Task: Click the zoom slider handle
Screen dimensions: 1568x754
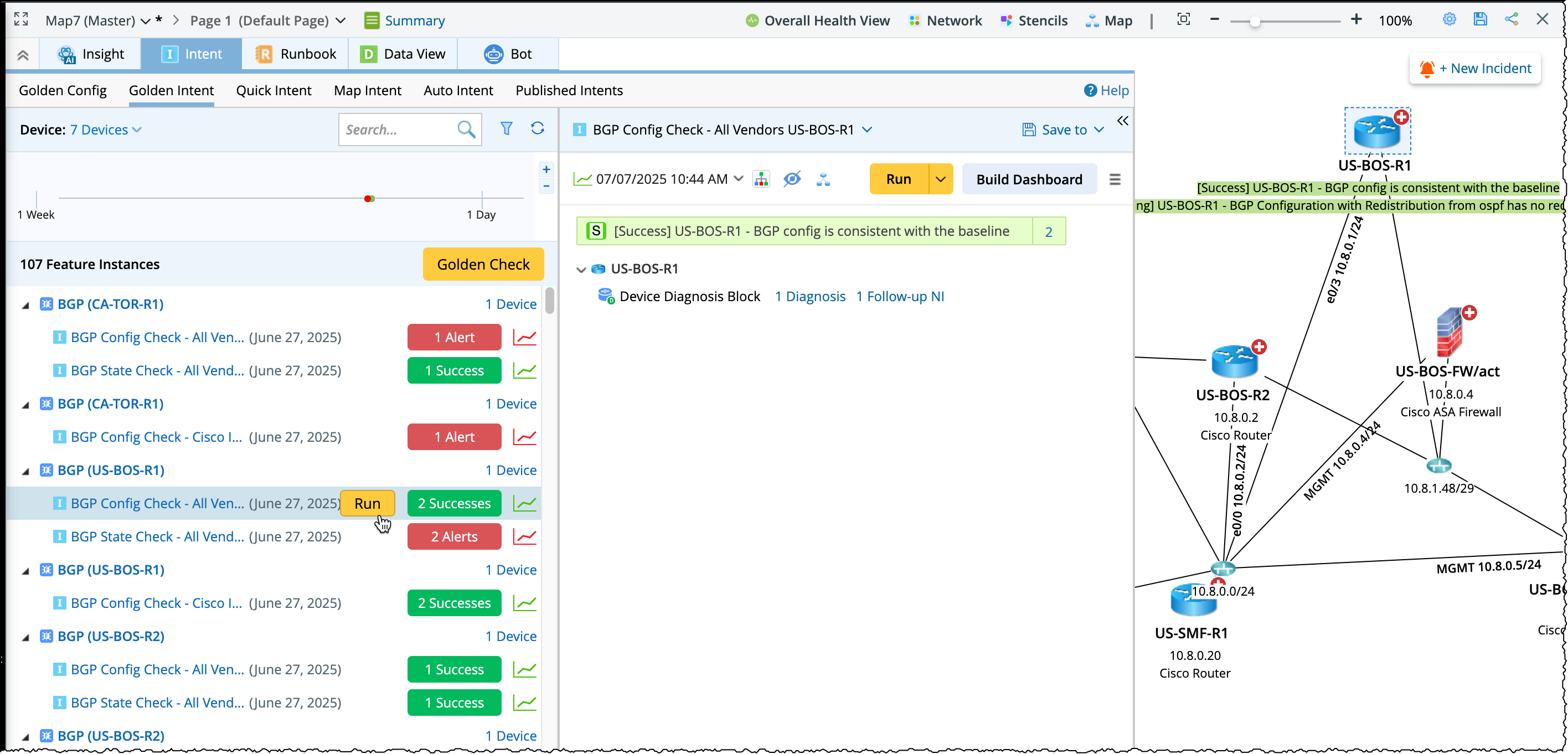Action: click(x=1255, y=21)
